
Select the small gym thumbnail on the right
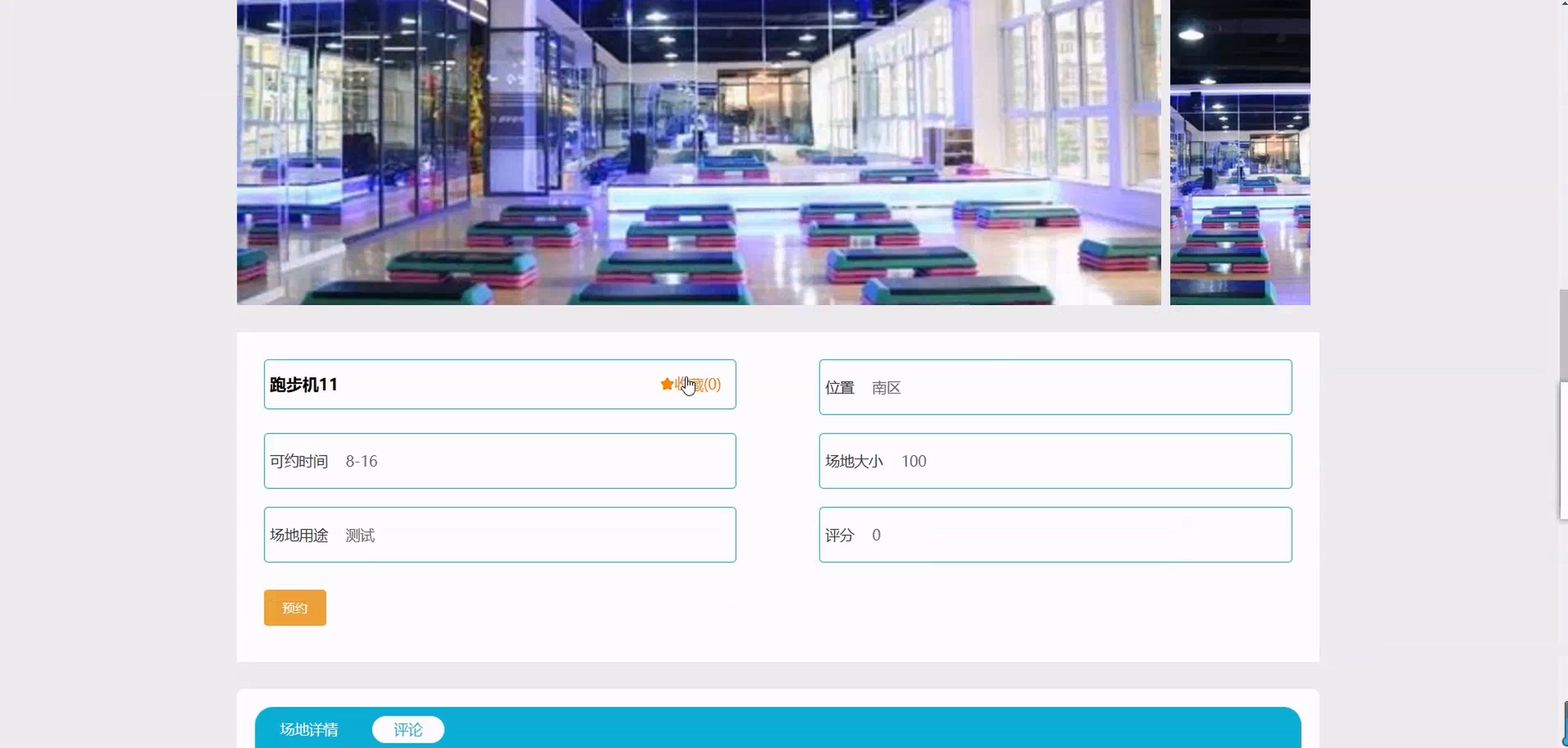click(x=1239, y=152)
